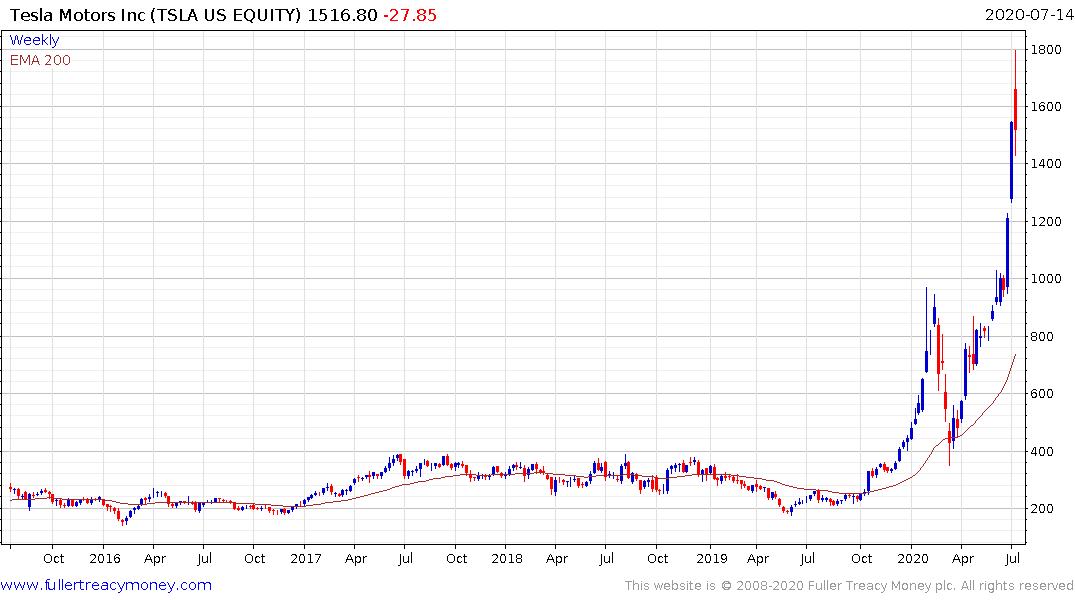Click the 800 y-axis price label
Image resolution: width=1075 pixels, height=600 pixels.
pos(1042,337)
